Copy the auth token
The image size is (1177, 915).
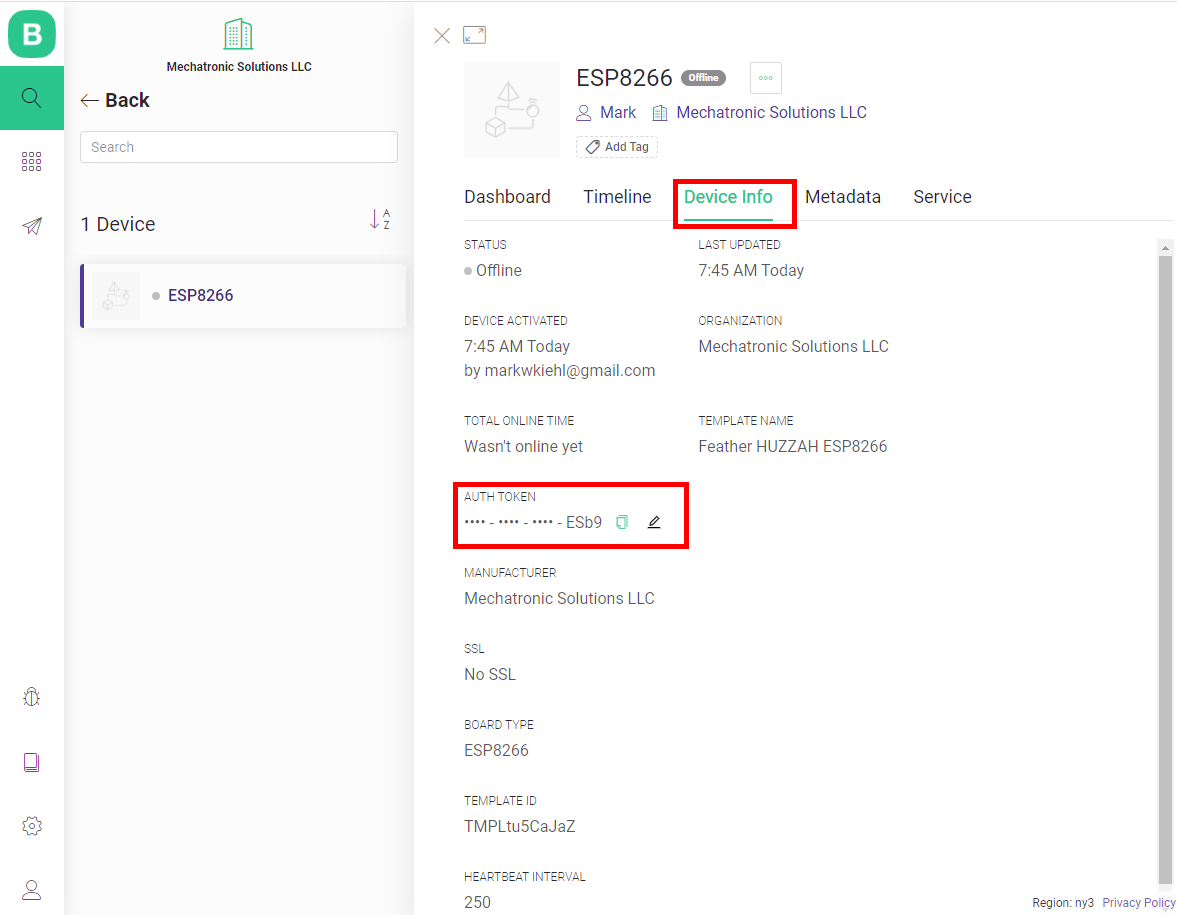[x=622, y=522]
